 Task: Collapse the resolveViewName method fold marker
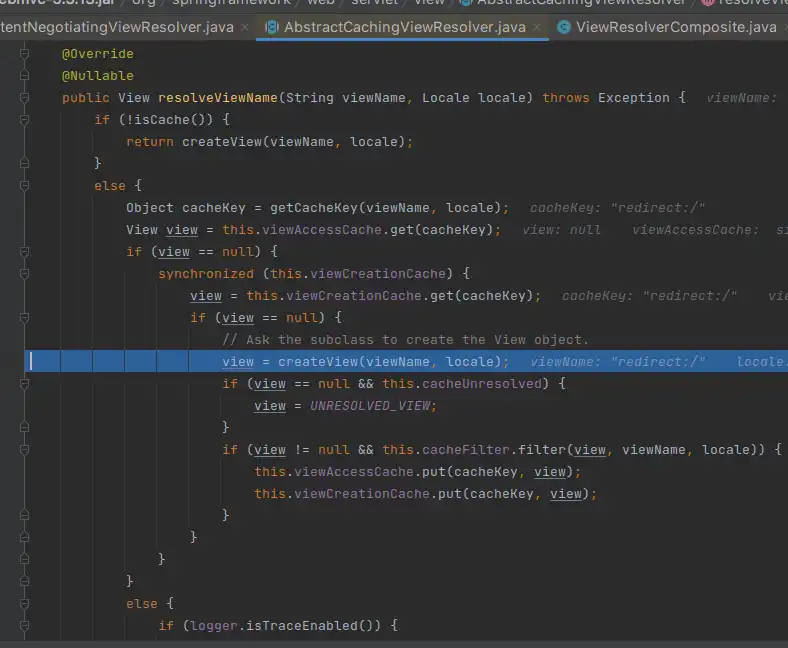[24, 98]
